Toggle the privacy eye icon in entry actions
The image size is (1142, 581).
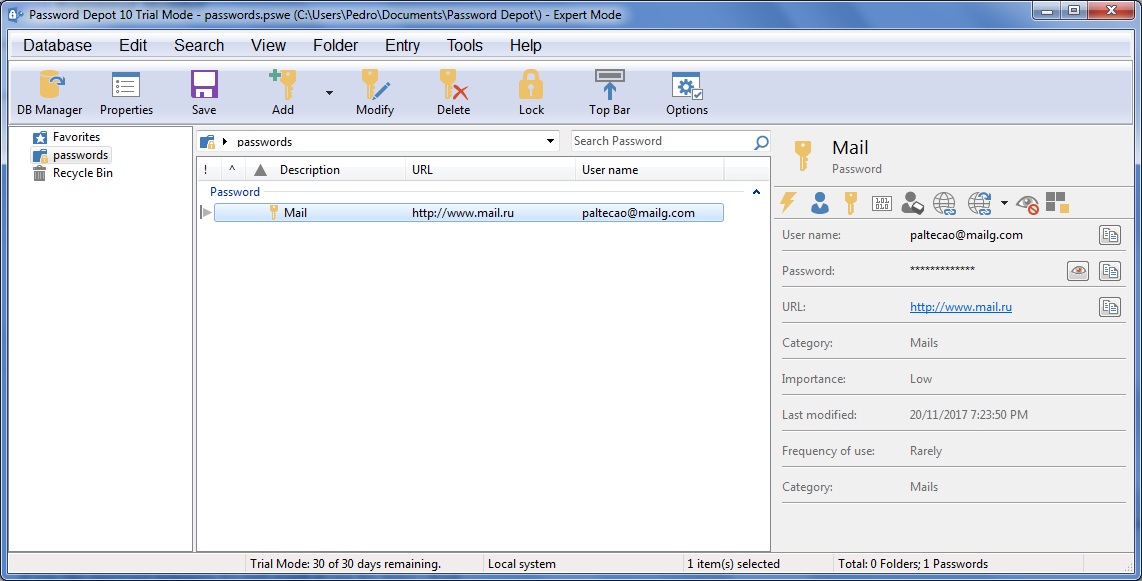1026,203
